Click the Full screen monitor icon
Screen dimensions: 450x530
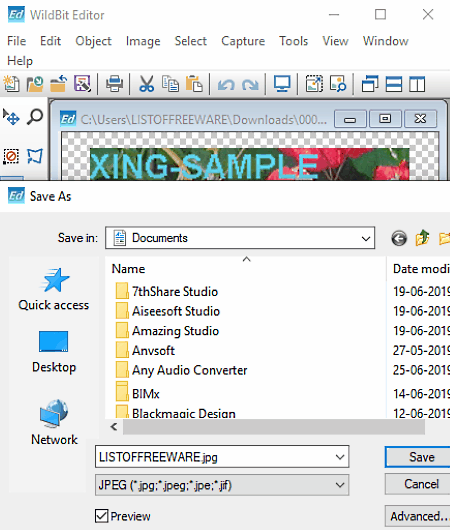(282, 84)
